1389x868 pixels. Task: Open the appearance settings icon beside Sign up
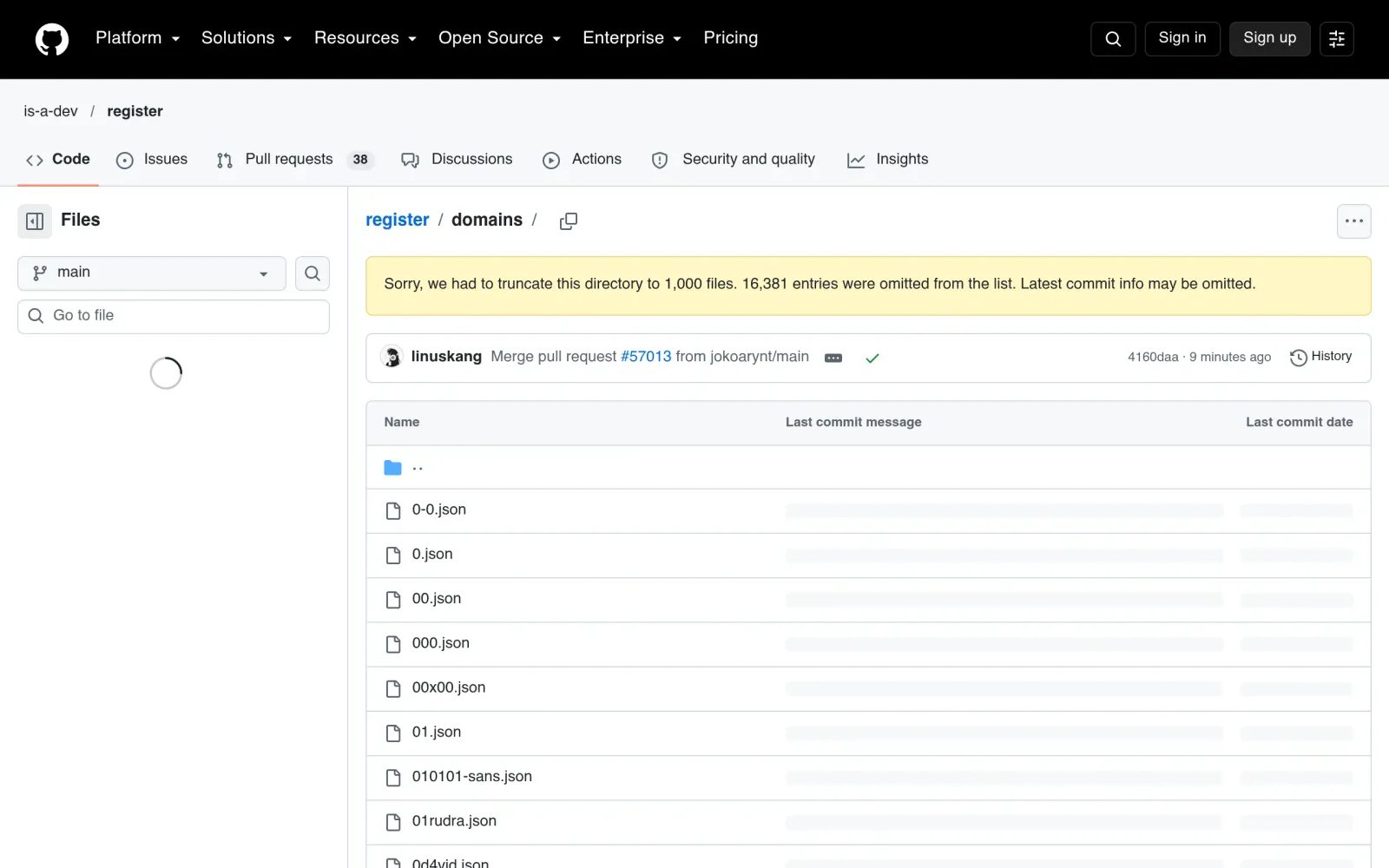click(1337, 39)
